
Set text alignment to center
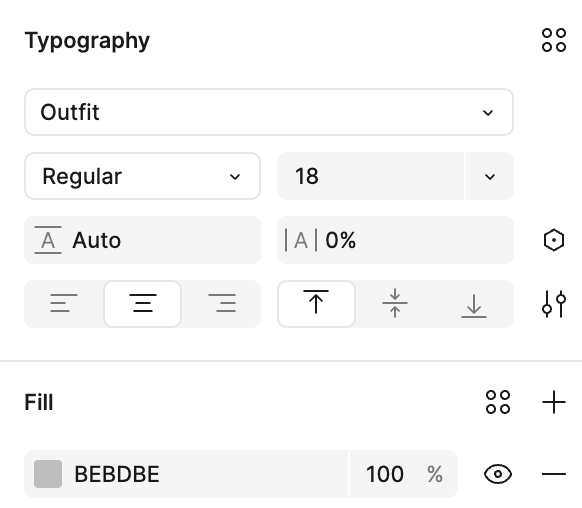coord(143,304)
